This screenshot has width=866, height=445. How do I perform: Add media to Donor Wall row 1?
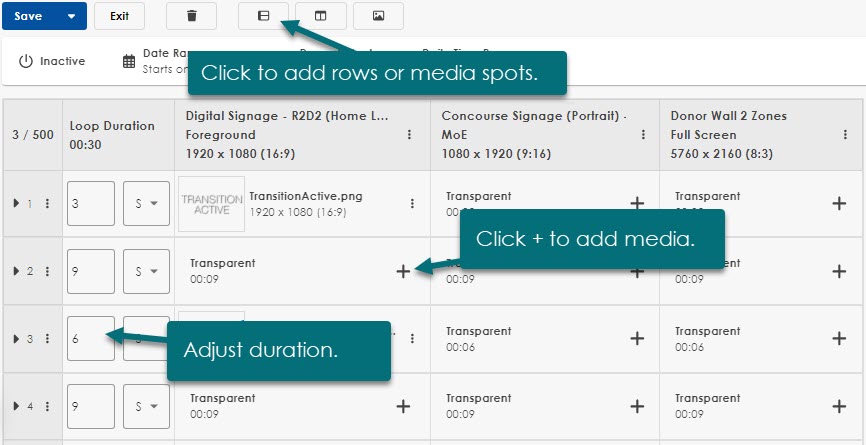(838, 203)
